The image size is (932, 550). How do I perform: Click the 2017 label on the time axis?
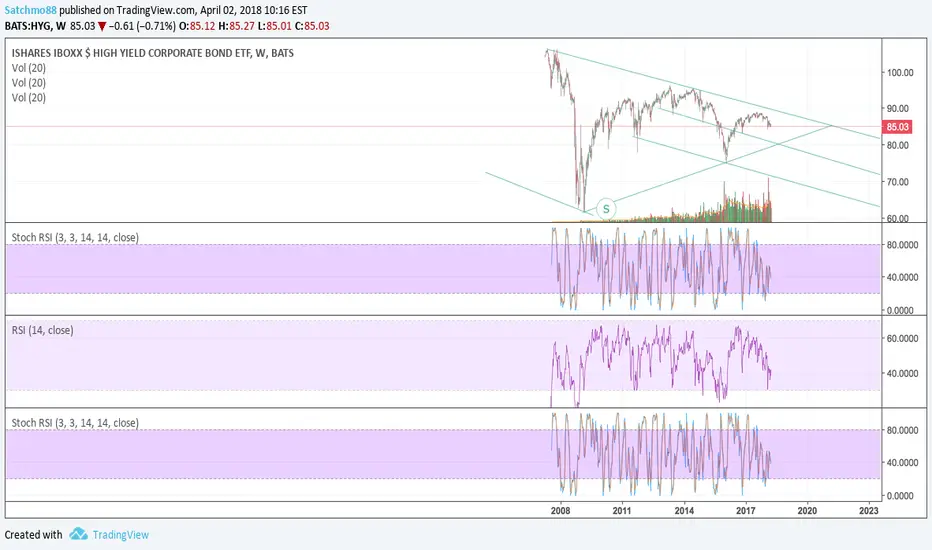coord(745,510)
